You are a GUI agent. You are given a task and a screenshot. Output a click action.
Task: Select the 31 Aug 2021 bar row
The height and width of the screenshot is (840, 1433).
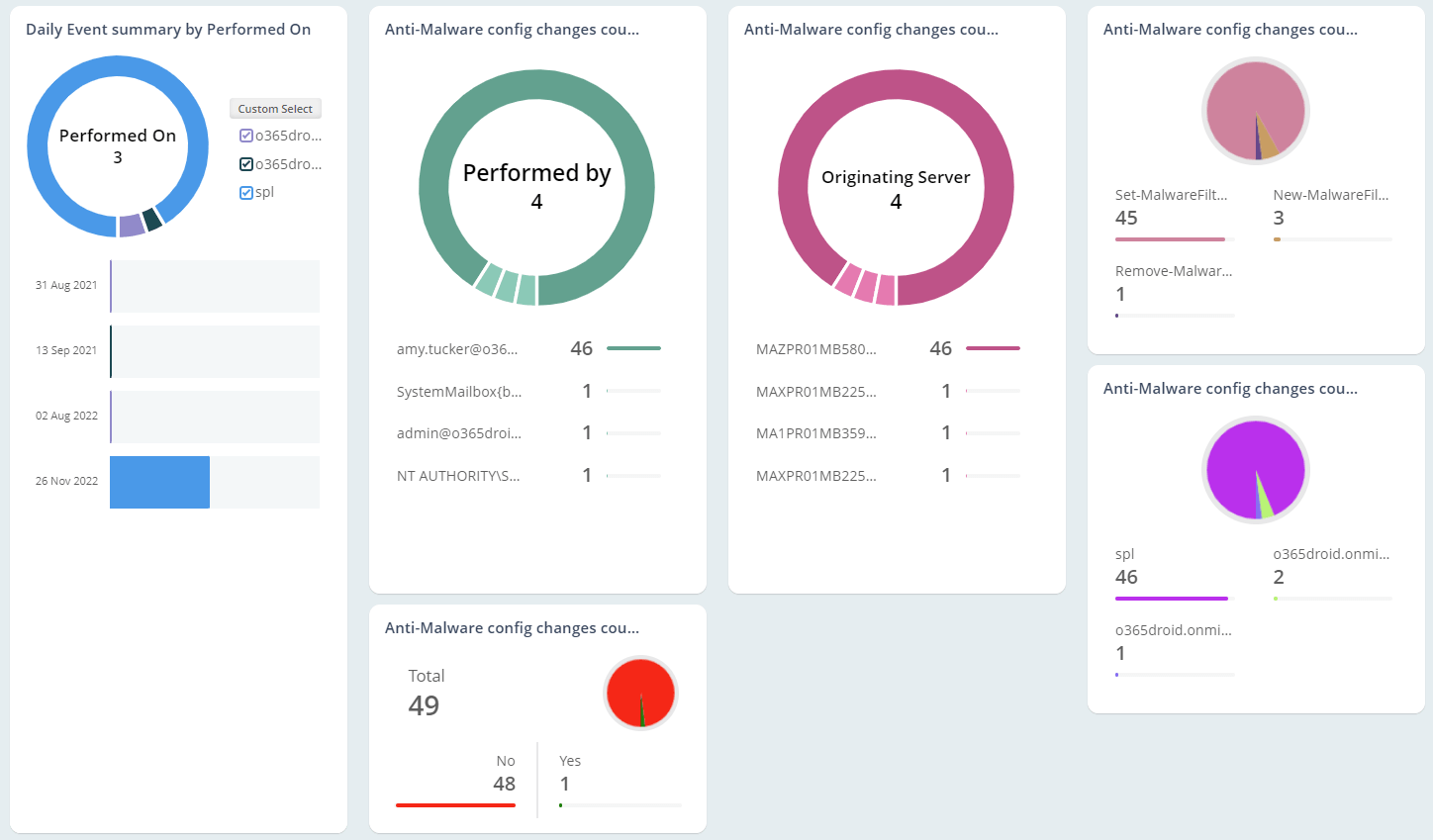pyautogui.click(x=215, y=286)
